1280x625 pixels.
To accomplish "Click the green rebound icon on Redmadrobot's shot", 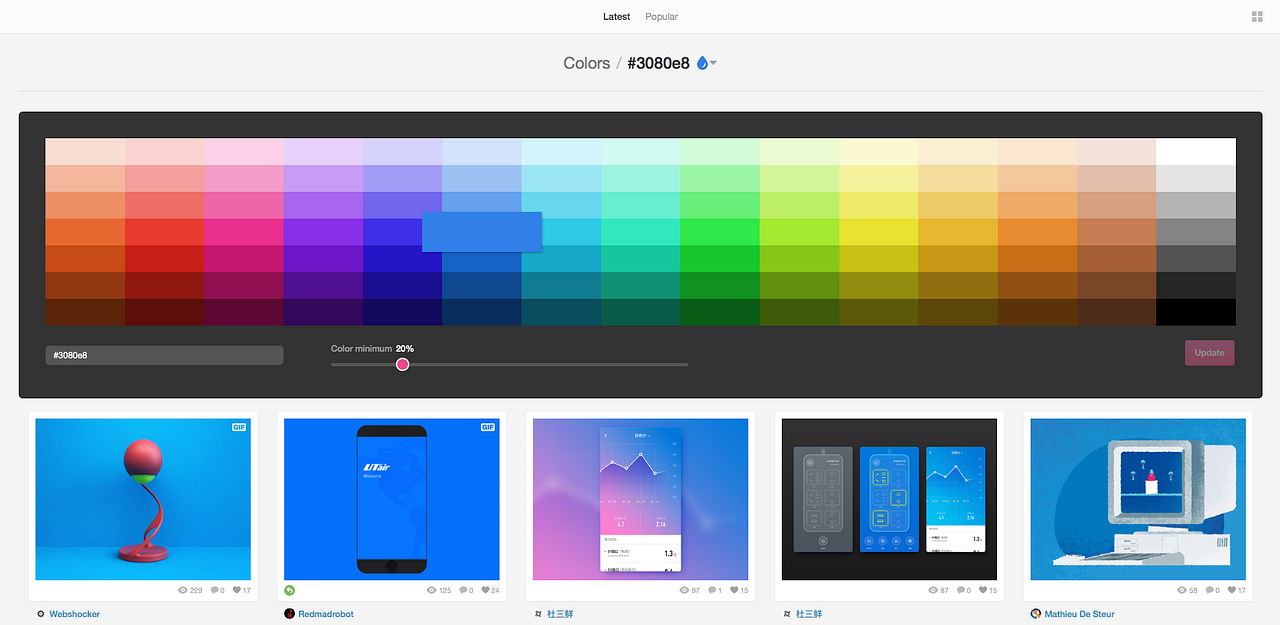I will pyautogui.click(x=288, y=590).
